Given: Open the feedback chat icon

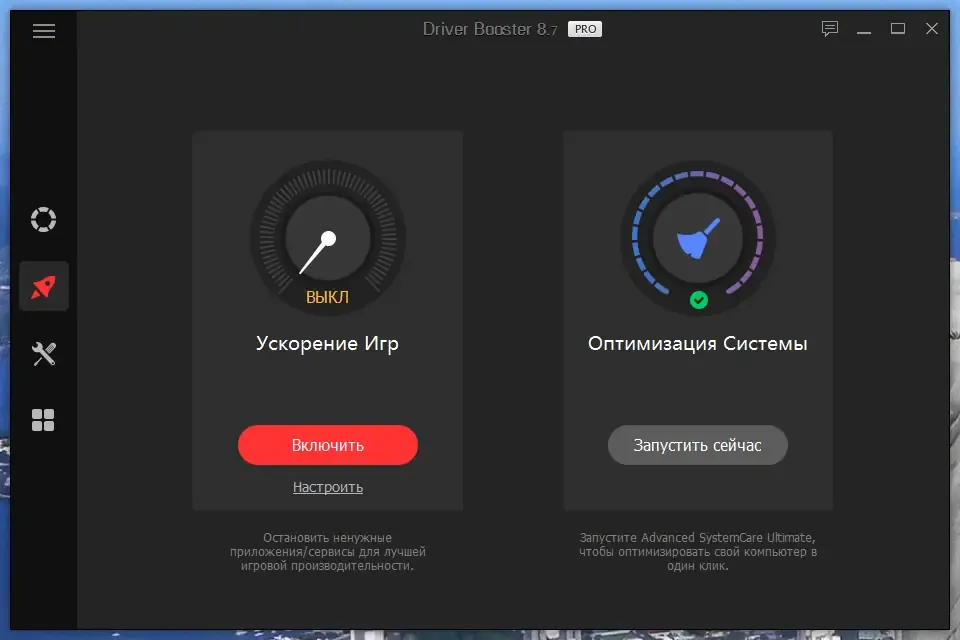Looking at the screenshot, I should click(x=830, y=29).
